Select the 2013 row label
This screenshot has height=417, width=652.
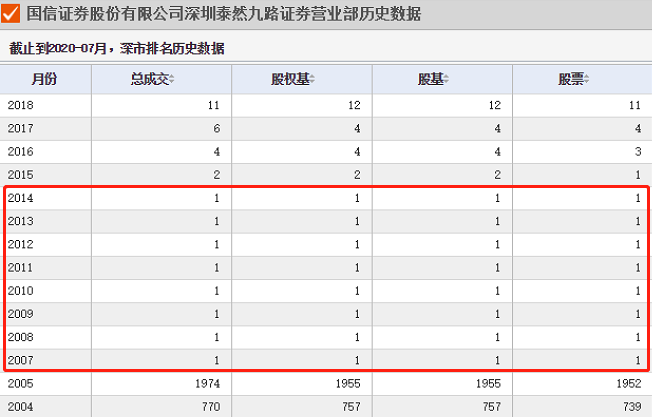[20, 221]
